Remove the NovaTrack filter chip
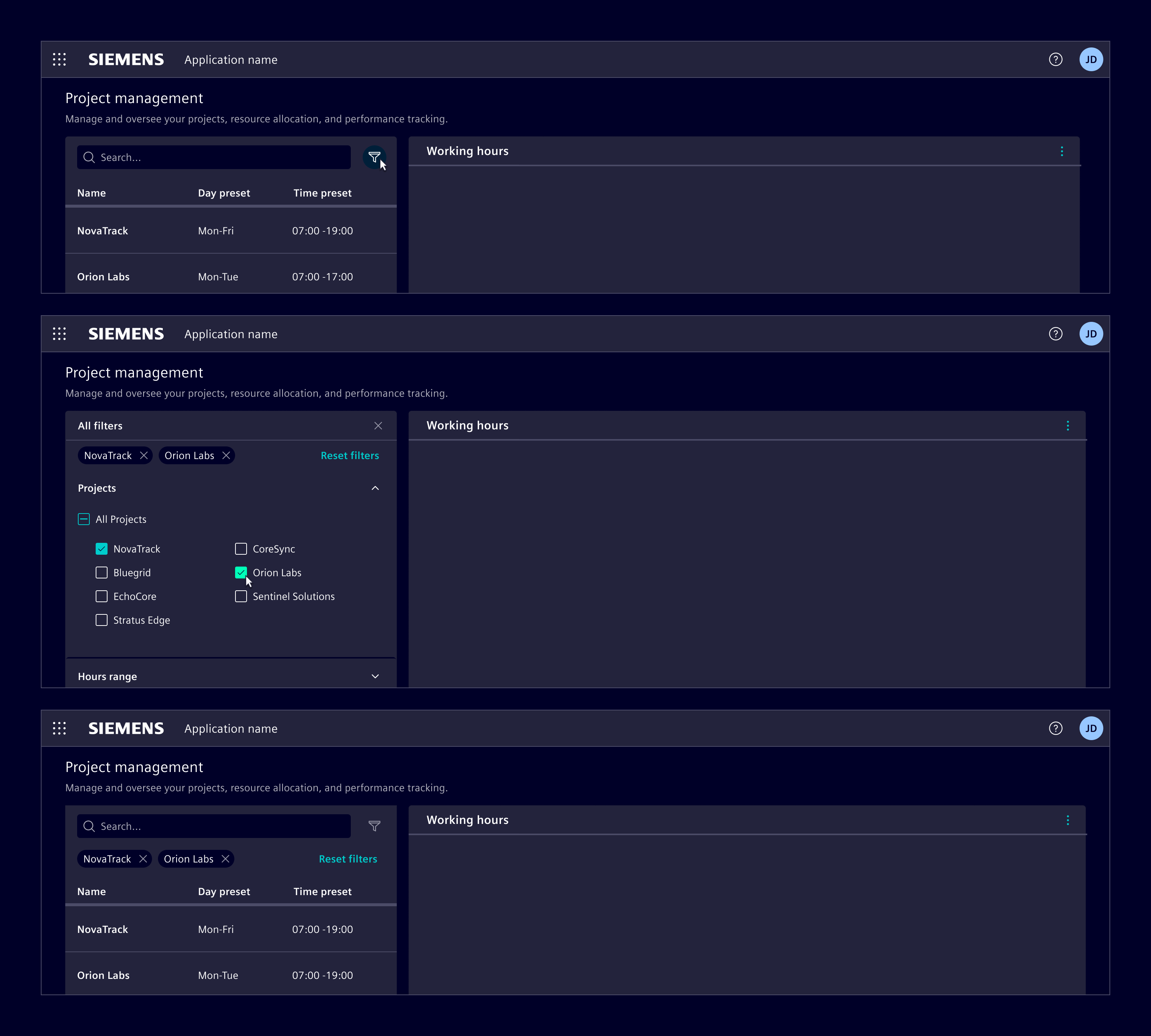The image size is (1151, 1036). [144, 455]
